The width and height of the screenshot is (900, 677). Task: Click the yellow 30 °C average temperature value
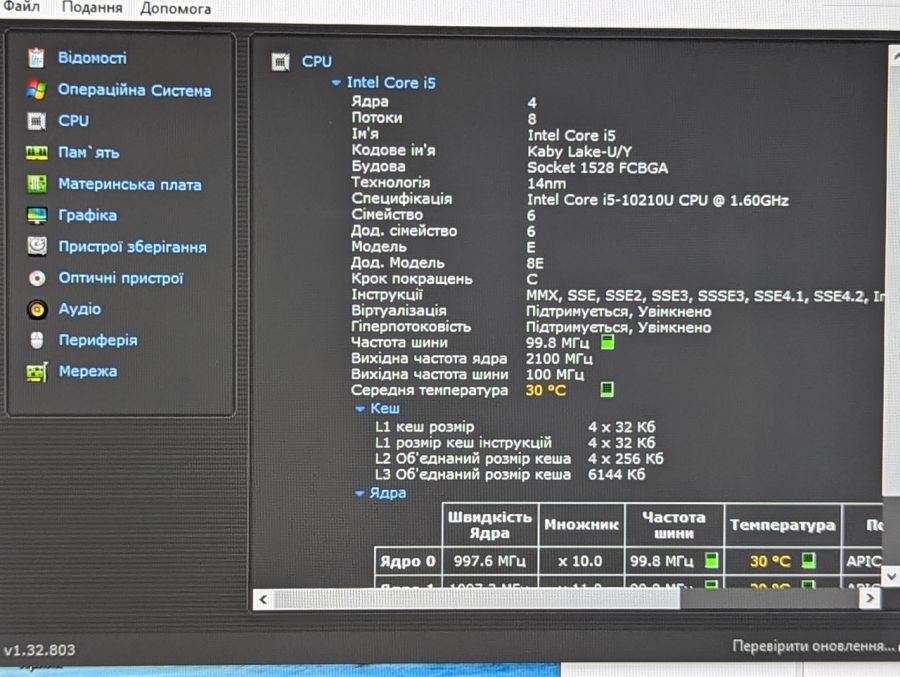point(546,390)
